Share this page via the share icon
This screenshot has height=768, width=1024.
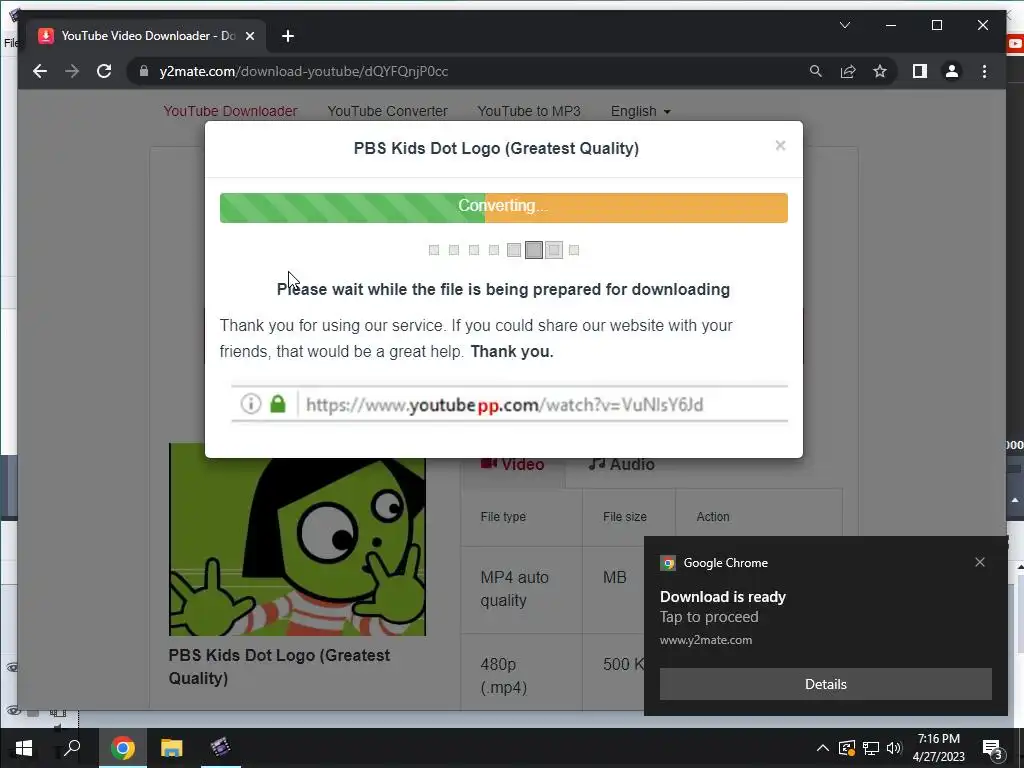848,71
